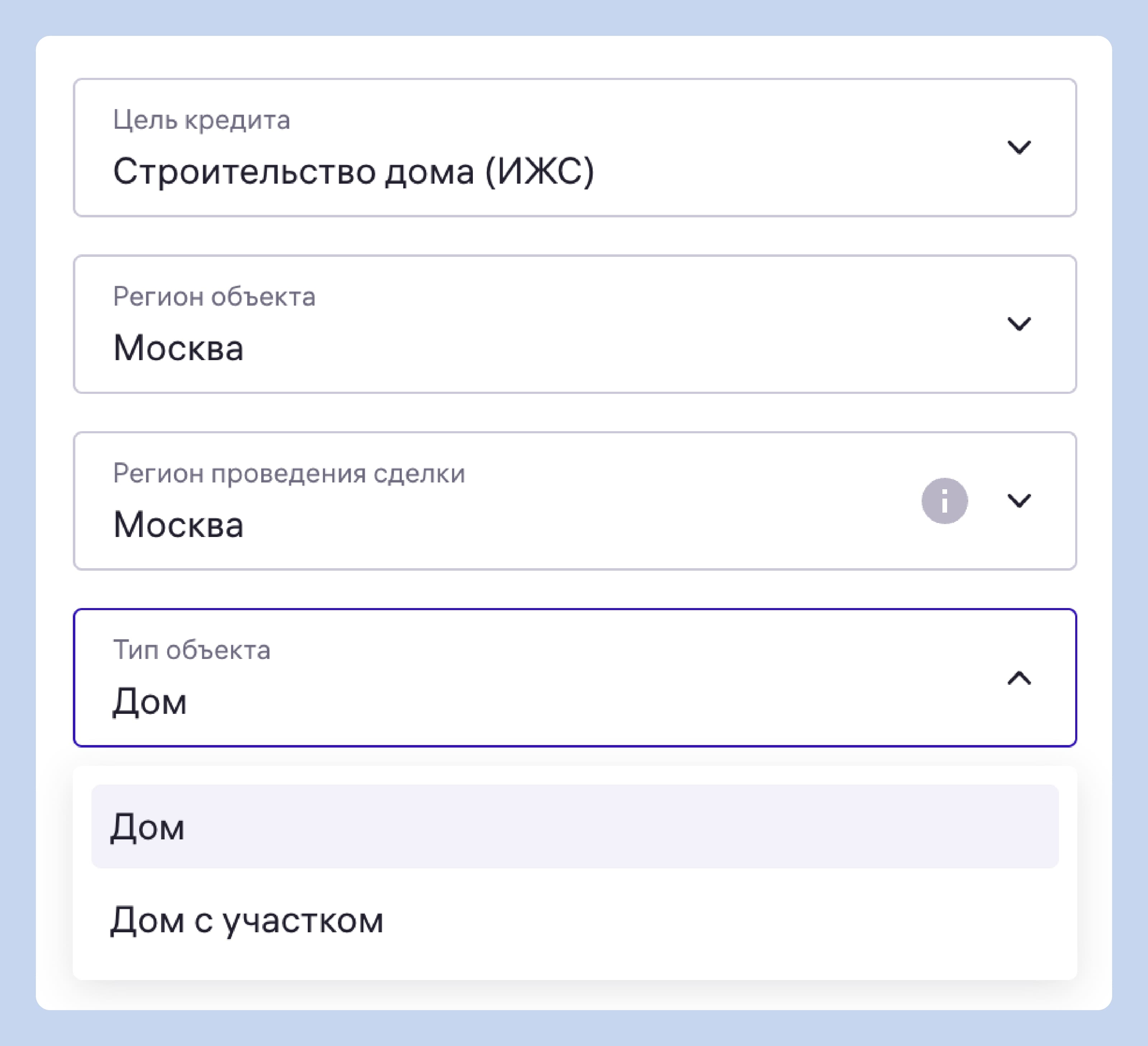The image size is (1148, 1046).
Task: Choose Дом с участком from the list
Action: [x=575, y=920]
